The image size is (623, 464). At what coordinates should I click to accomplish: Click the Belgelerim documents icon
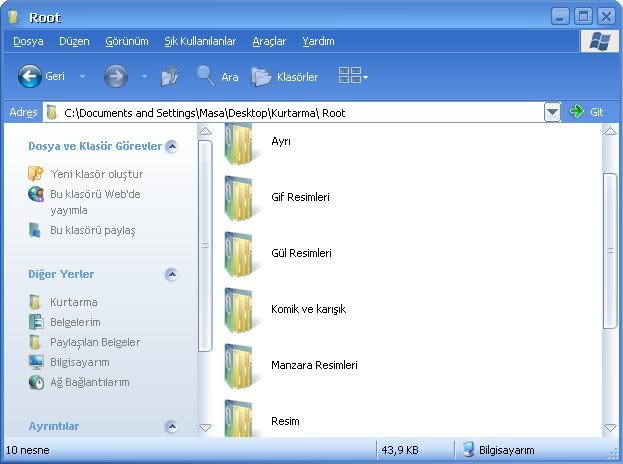click(36, 322)
